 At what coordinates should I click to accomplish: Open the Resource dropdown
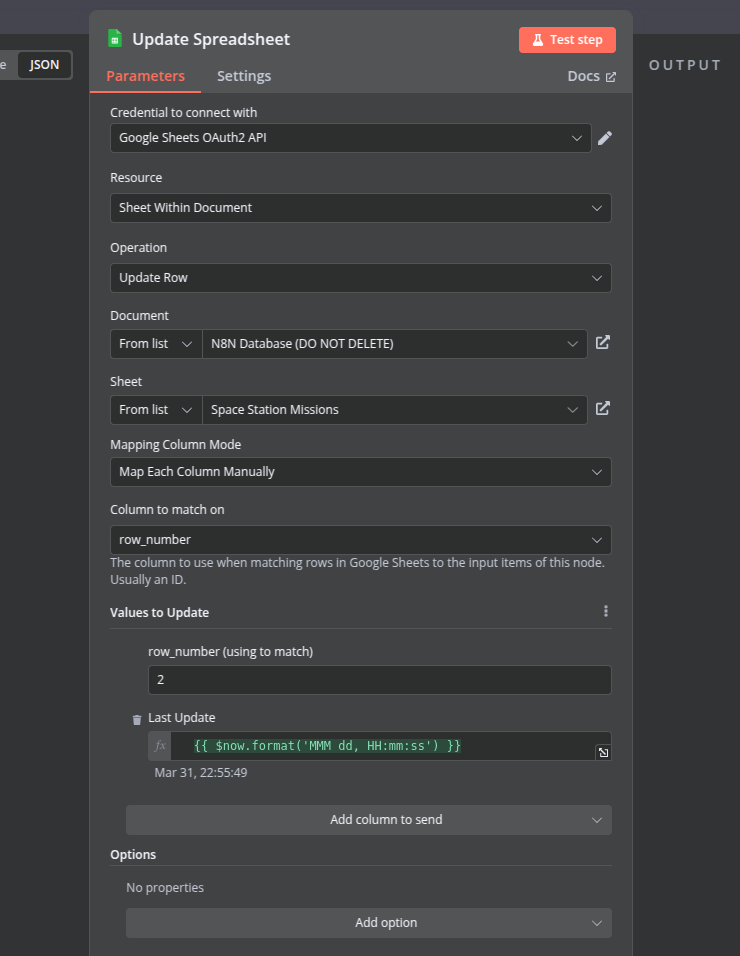pos(360,208)
